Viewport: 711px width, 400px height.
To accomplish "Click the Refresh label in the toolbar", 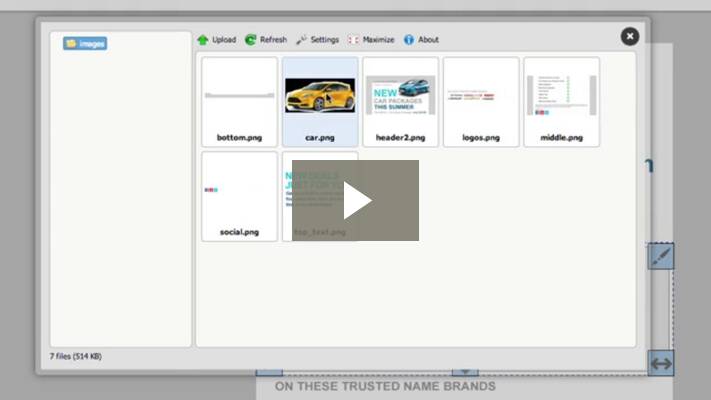I will [x=273, y=40].
